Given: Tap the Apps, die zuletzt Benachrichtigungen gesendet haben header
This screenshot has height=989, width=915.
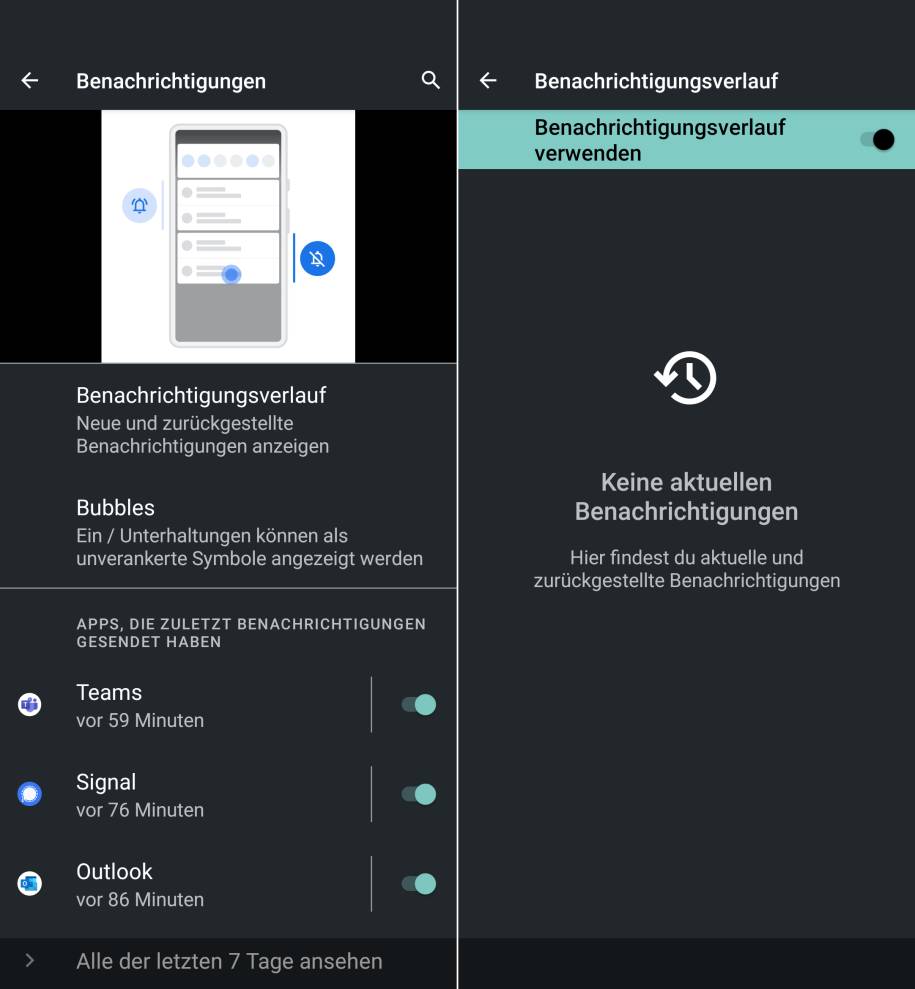Looking at the screenshot, I should (251, 633).
